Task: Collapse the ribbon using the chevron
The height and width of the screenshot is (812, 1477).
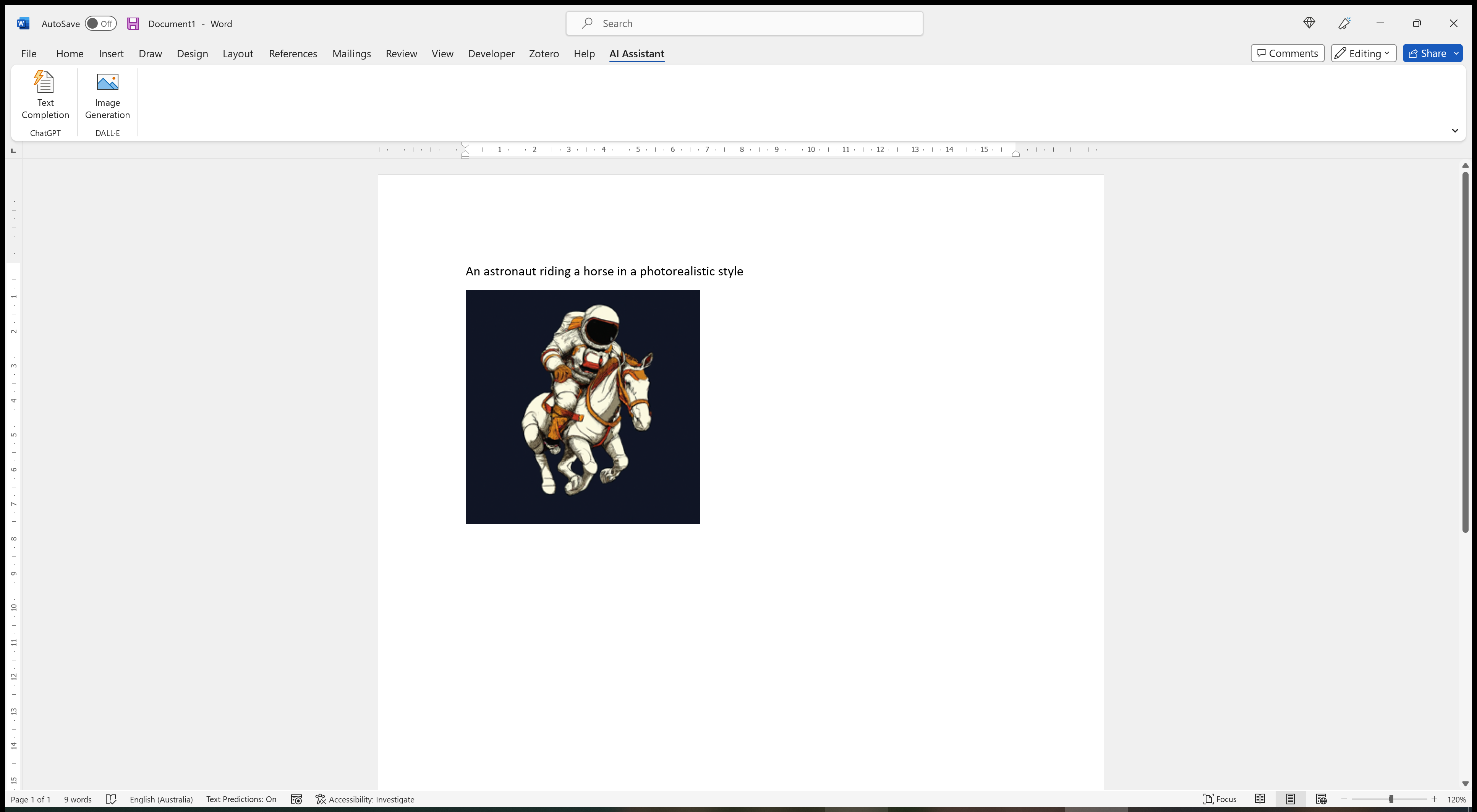Action: pos(1454,131)
